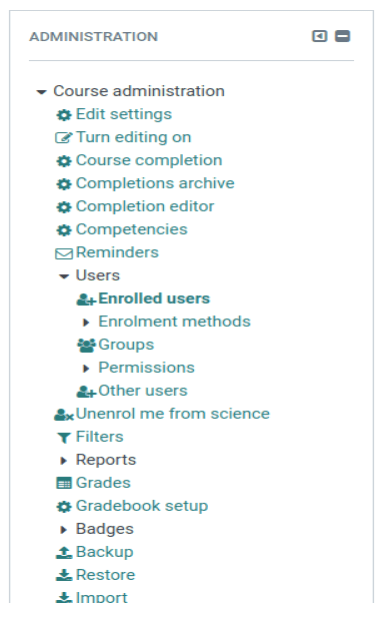Click the gear icon beside Edit settings
Image resolution: width=389 pixels, height=628 pixels.
tap(64, 115)
